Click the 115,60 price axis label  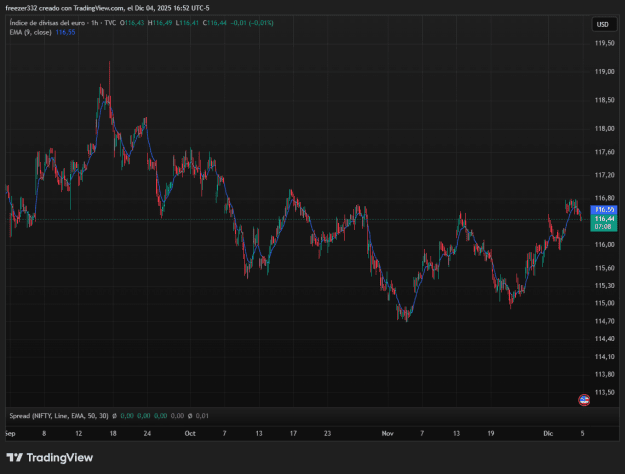point(604,268)
